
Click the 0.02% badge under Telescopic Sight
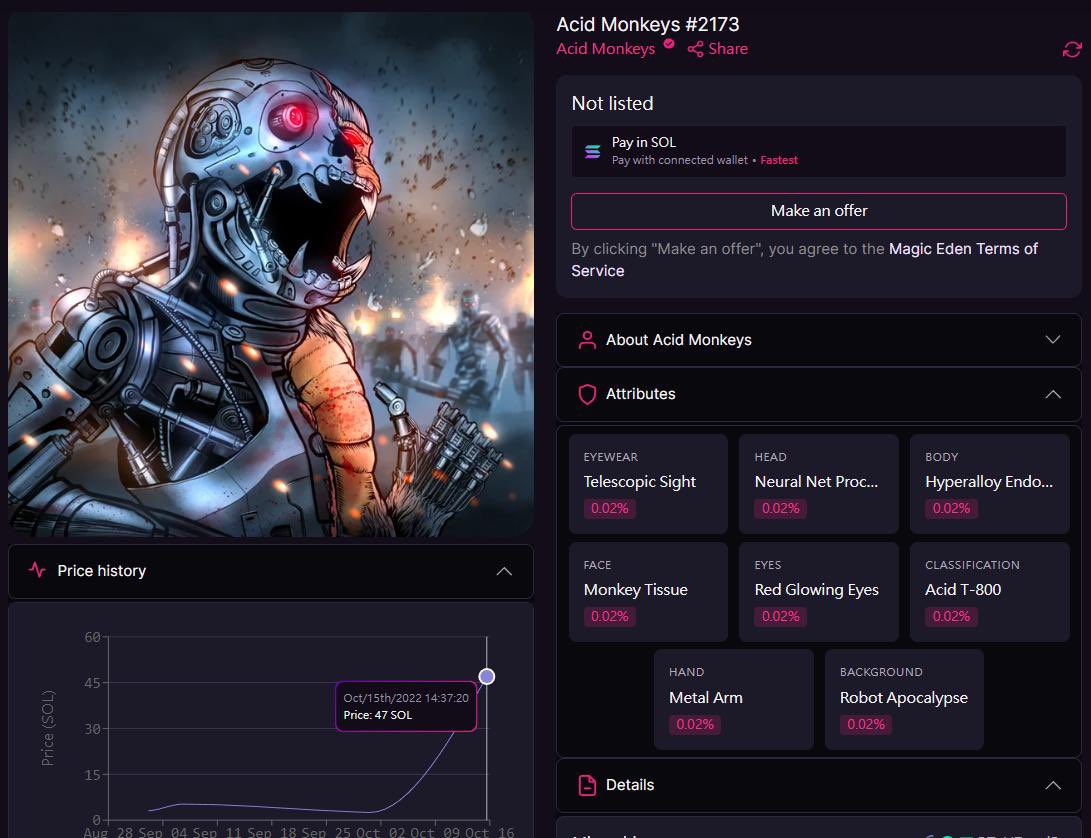[610, 508]
